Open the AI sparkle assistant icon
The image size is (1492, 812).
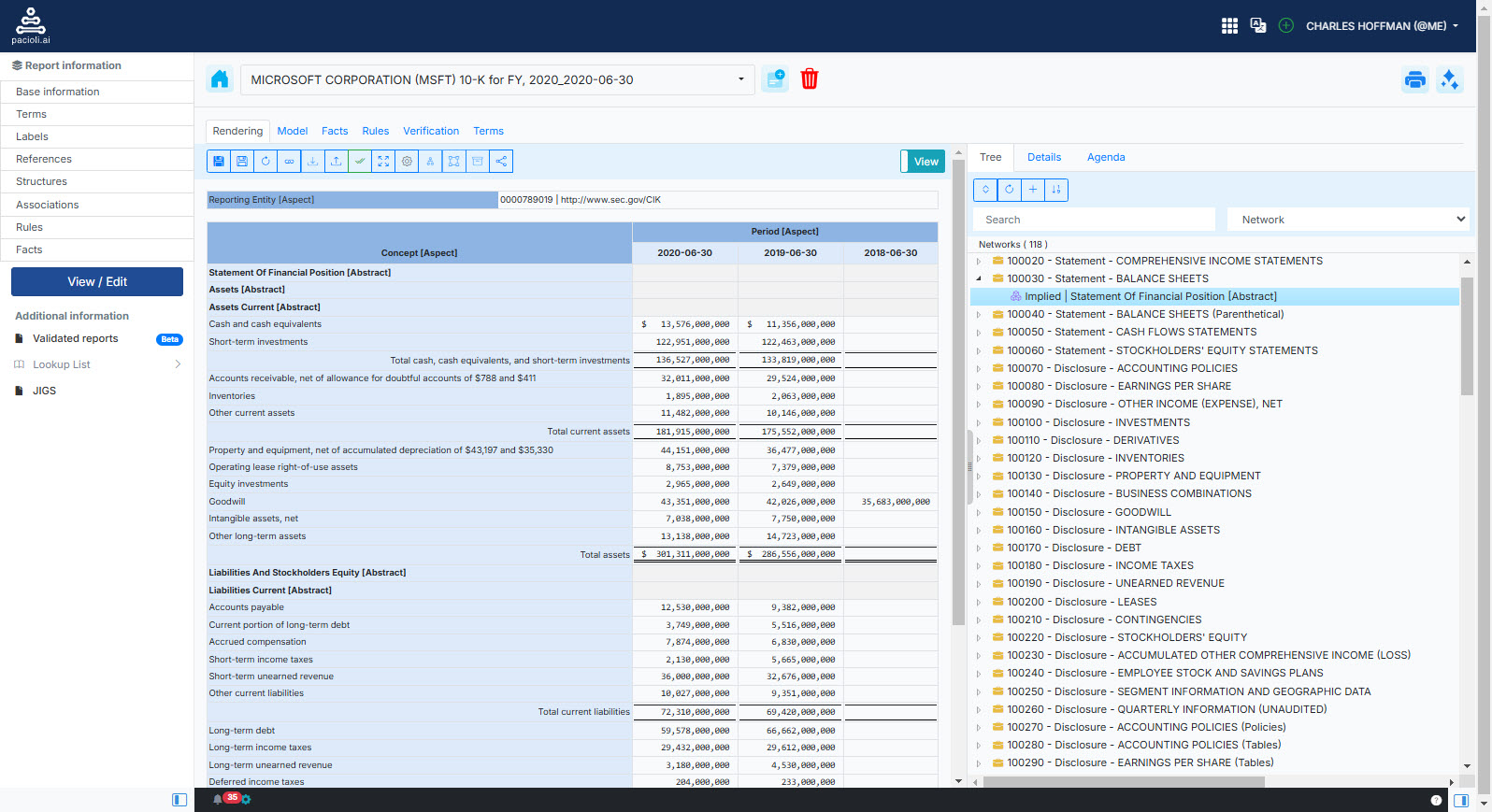(x=1450, y=80)
